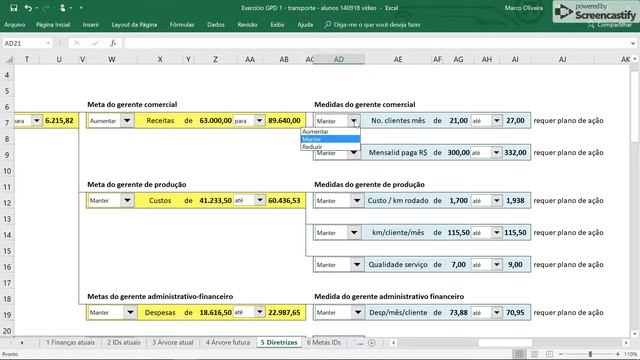Open the touch/mouse mode icon

pos(62,8)
